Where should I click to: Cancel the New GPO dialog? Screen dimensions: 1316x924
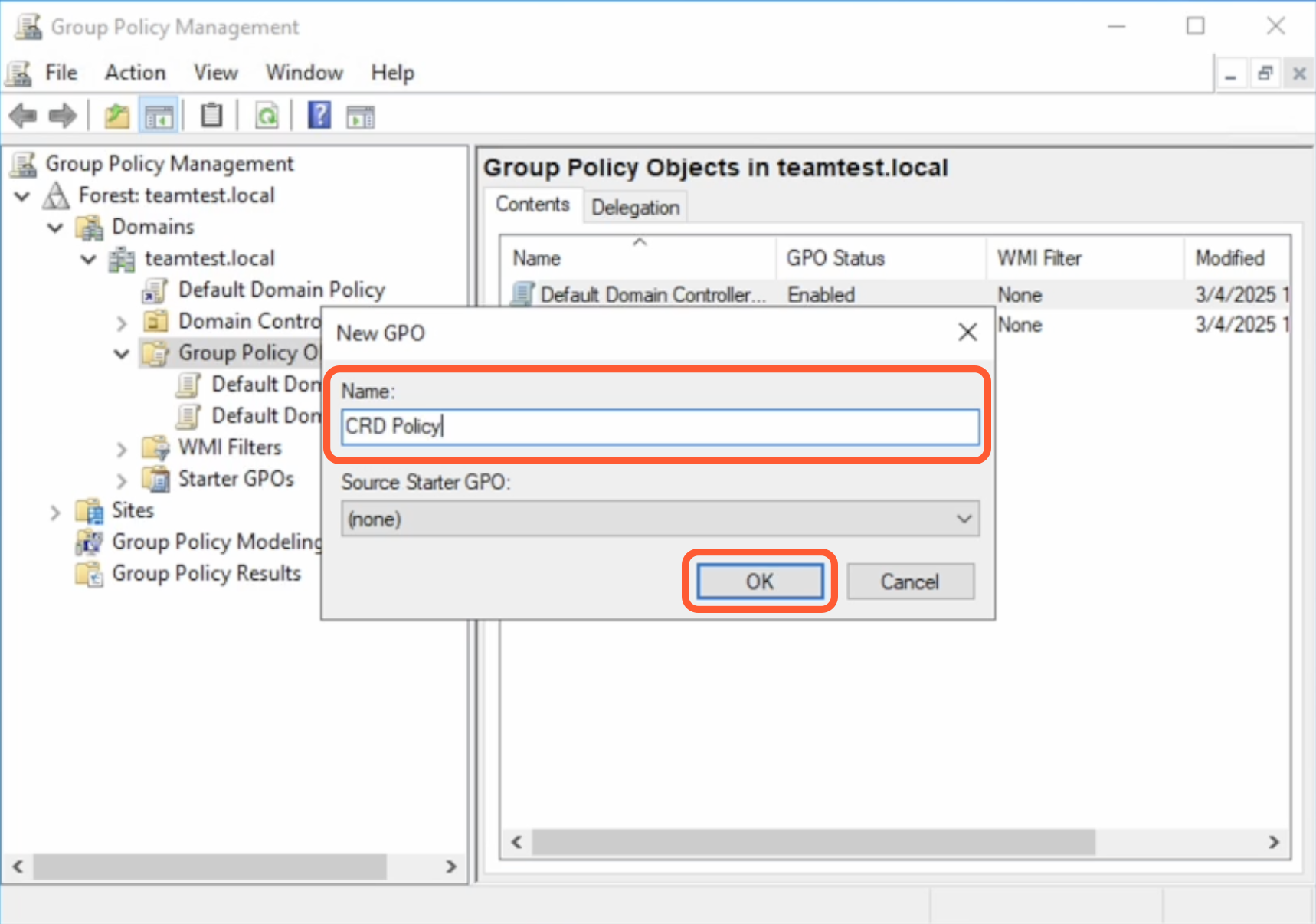coord(909,582)
